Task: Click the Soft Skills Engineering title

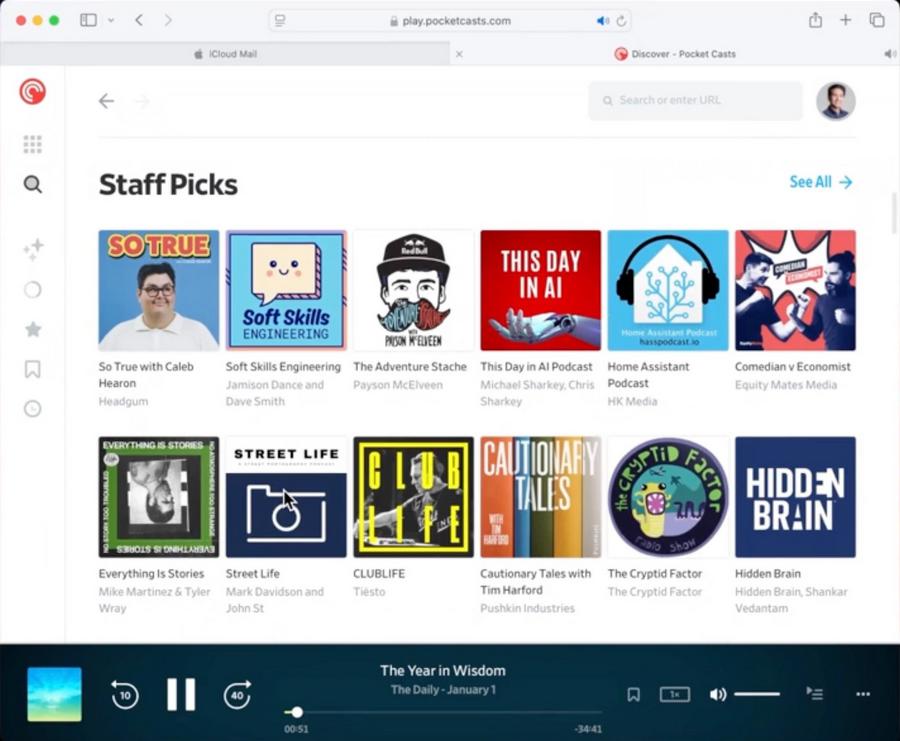Action: click(283, 367)
